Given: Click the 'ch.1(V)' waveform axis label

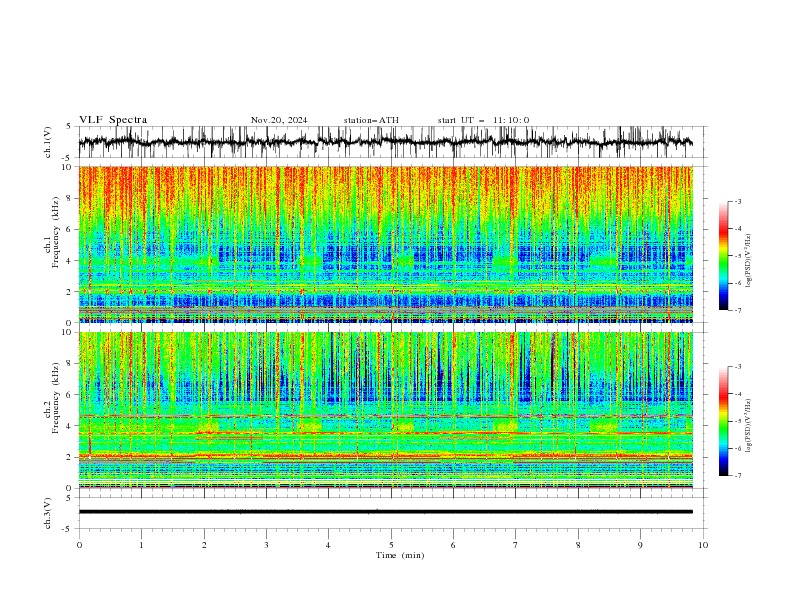Looking at the screenshot, I should (x=48, y=142).
